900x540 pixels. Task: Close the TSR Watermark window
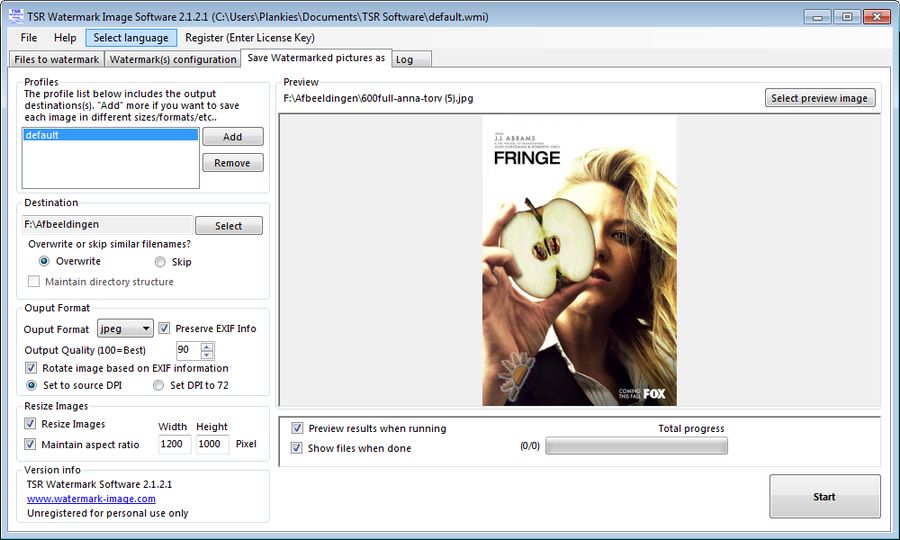click(x=876, y=17)
